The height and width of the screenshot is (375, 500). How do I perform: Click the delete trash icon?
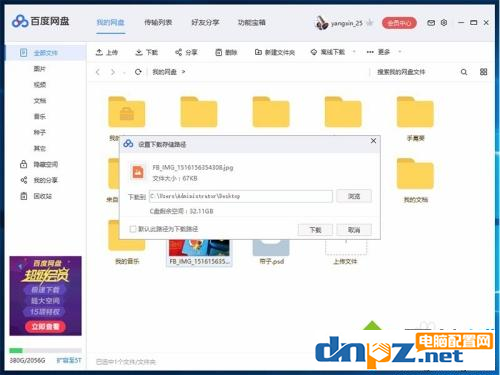219,52
